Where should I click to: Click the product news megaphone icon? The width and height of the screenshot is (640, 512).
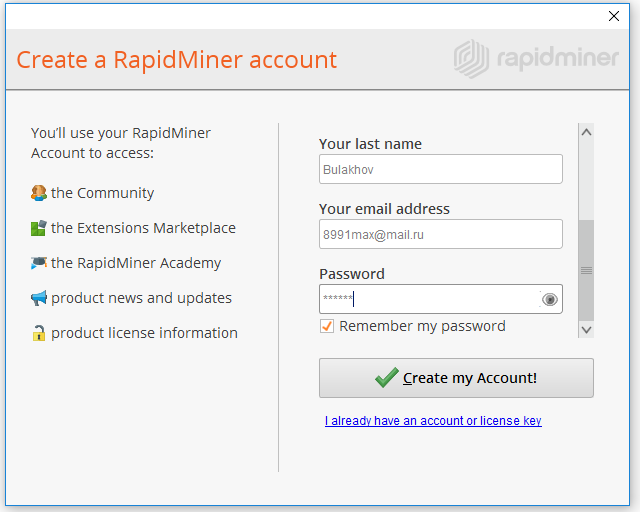coord(39,298)
